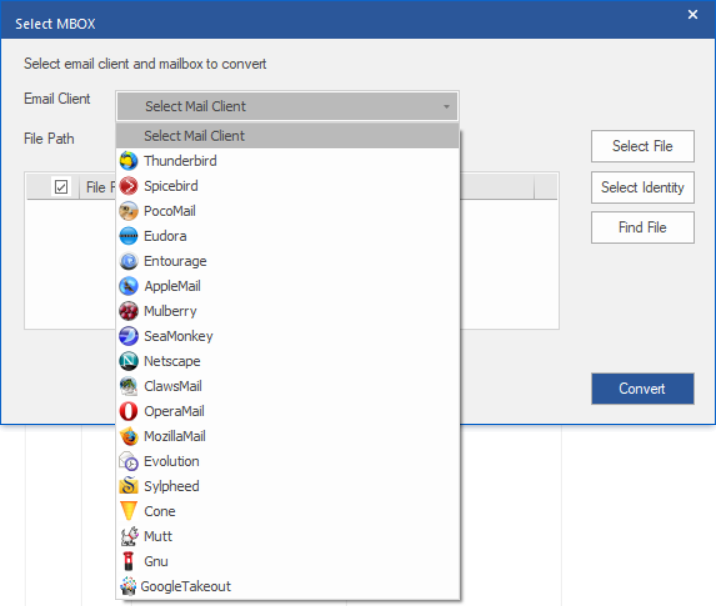Click the GoogleTakeout icon
This screenshot has height=607, width=716.
pos(128,586)
